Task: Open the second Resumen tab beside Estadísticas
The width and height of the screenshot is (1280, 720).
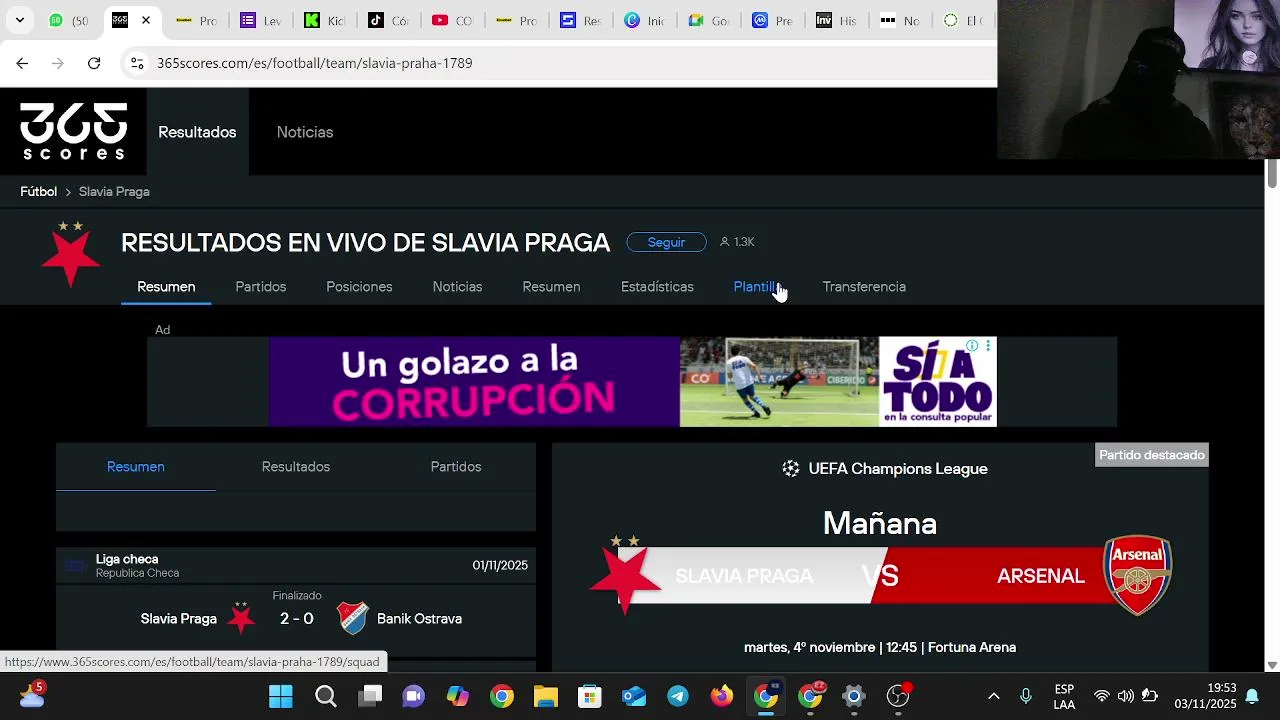Action: coord(551,287)
